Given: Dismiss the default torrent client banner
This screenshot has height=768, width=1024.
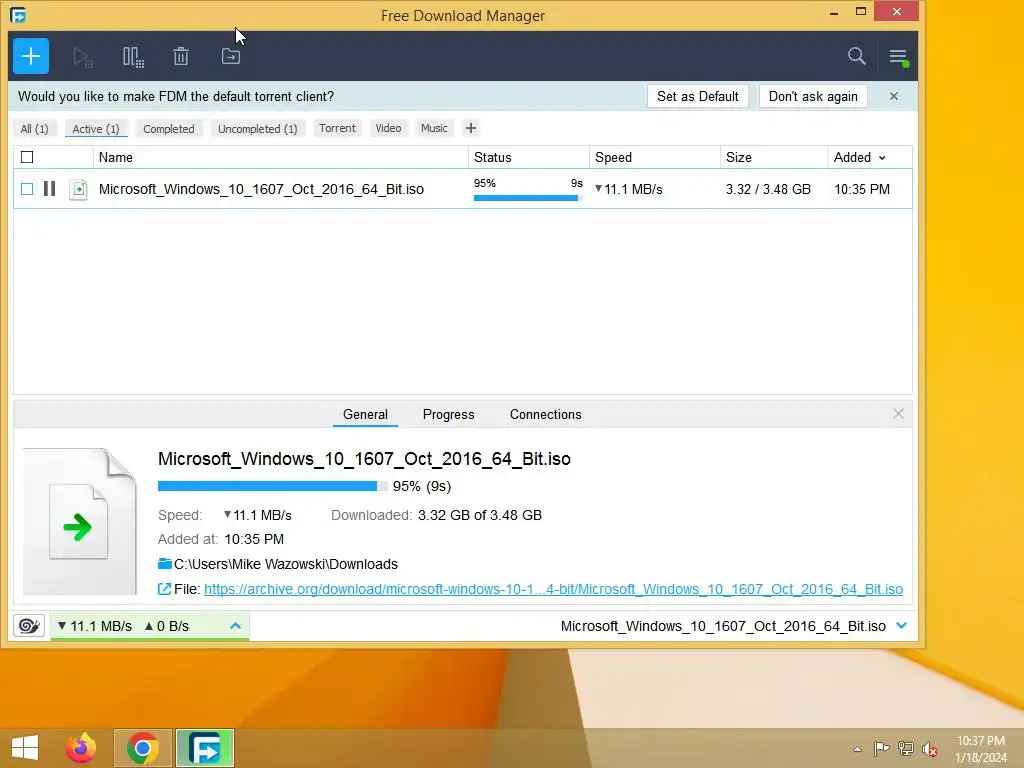Looking at the screenshot, I should click(894, 96).
